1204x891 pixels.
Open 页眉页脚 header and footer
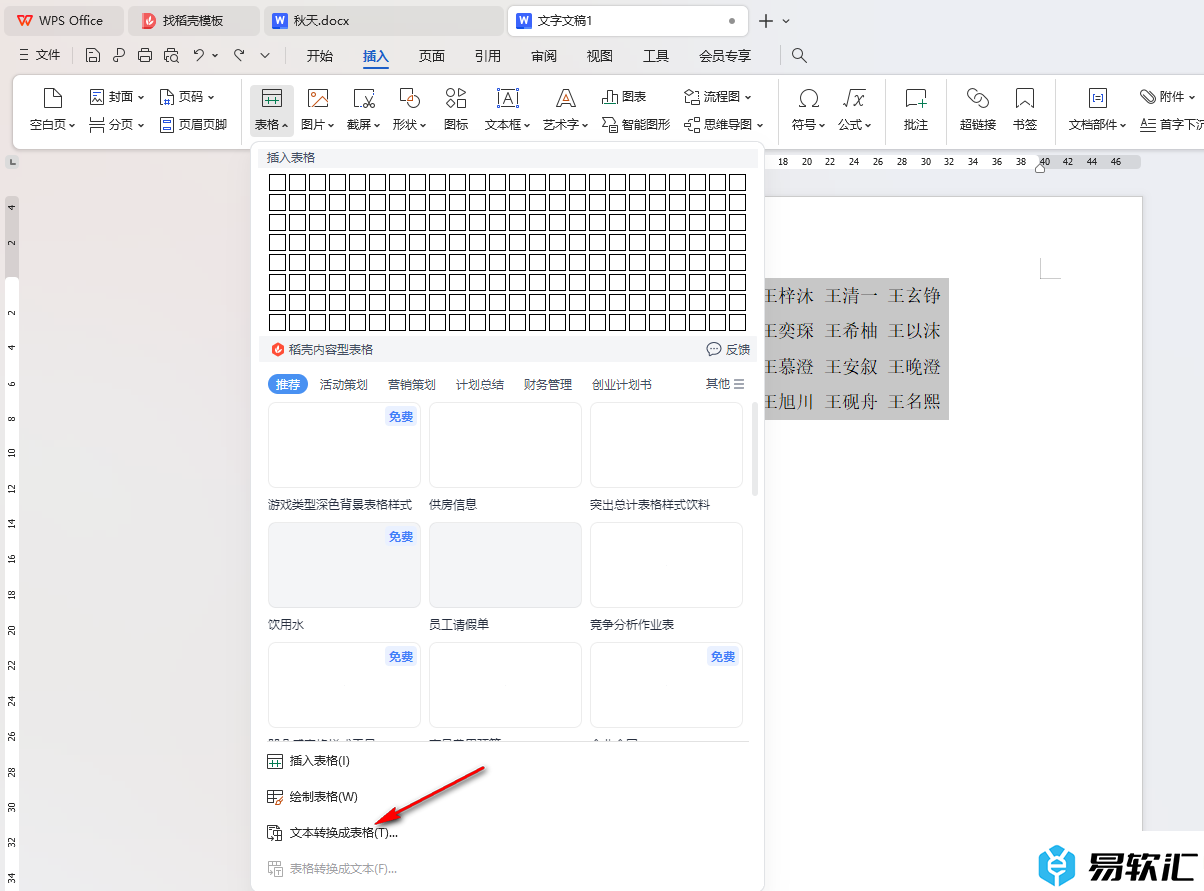click(193, 125)
